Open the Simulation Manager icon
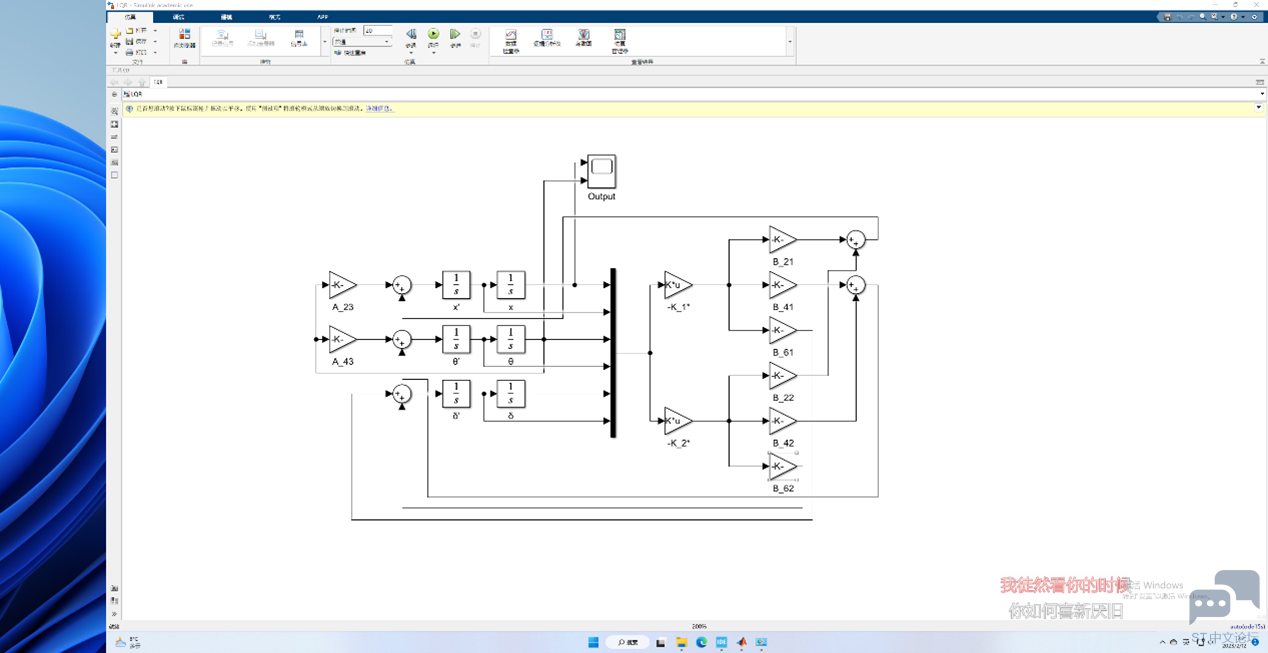The image size is (1268, 653). [x=620, y=35]
